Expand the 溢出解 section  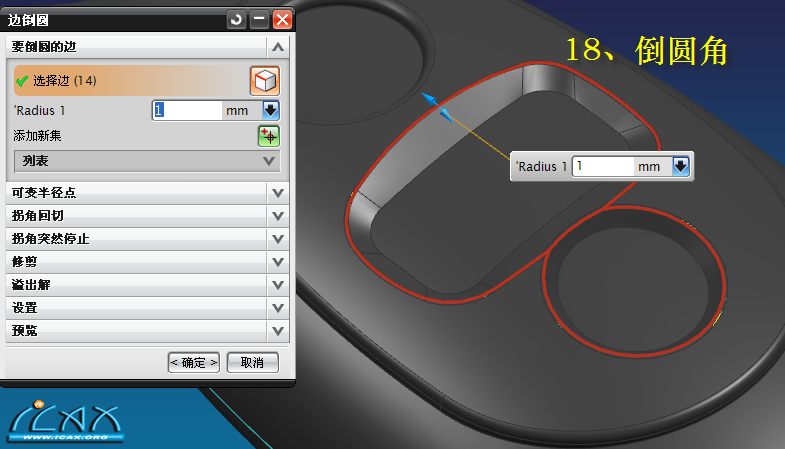coord(278,285)
